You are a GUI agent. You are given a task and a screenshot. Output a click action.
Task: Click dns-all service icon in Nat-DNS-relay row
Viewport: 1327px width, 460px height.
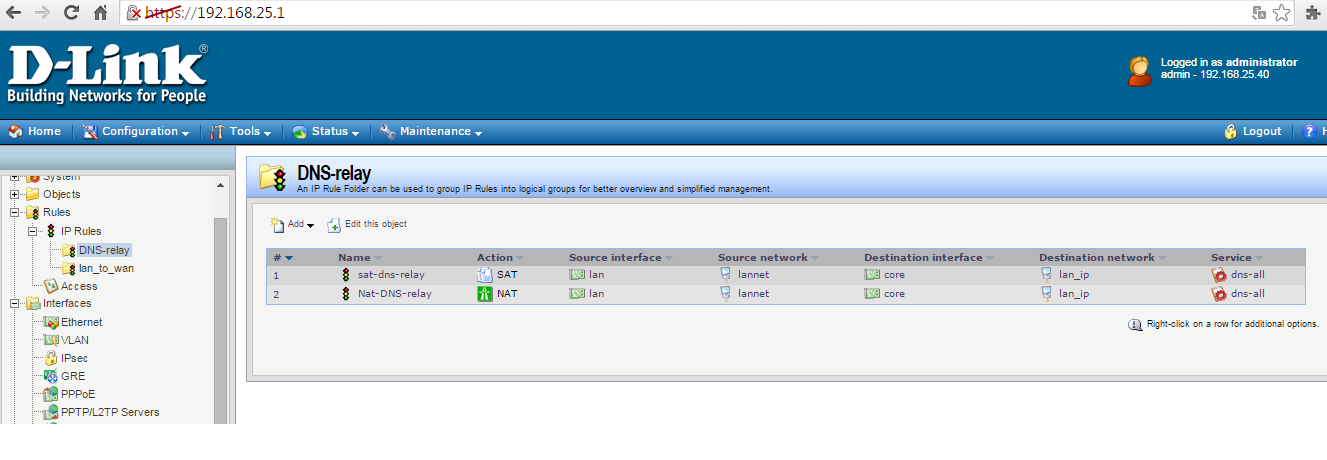coord(1219,293)
